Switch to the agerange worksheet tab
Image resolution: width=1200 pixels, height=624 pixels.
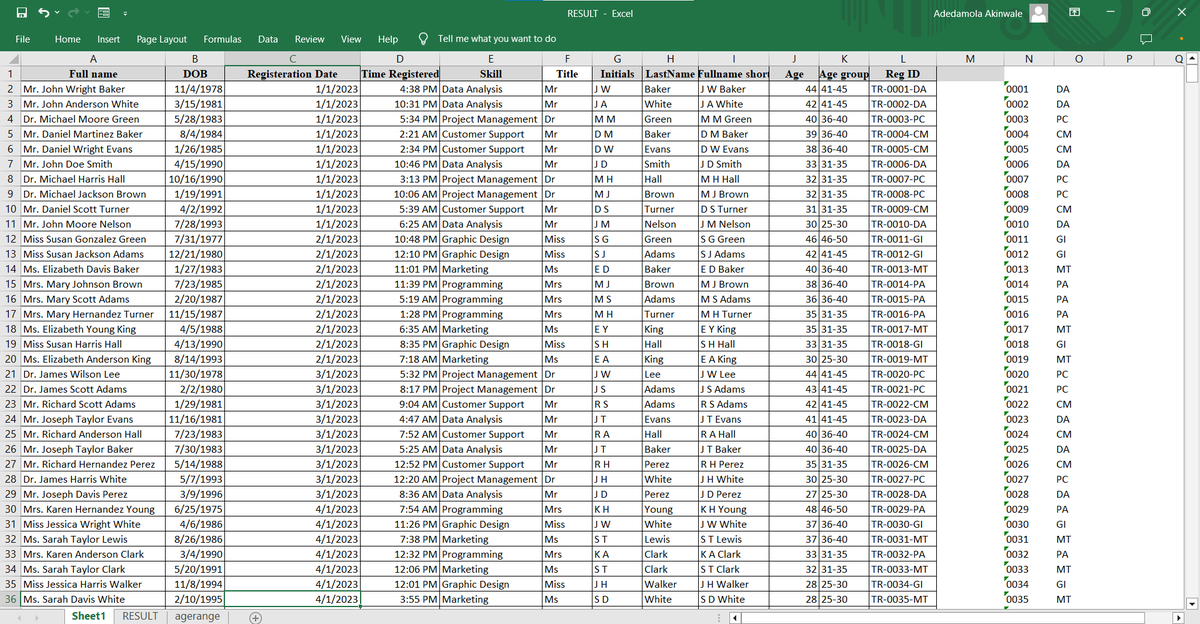point(197,616)
